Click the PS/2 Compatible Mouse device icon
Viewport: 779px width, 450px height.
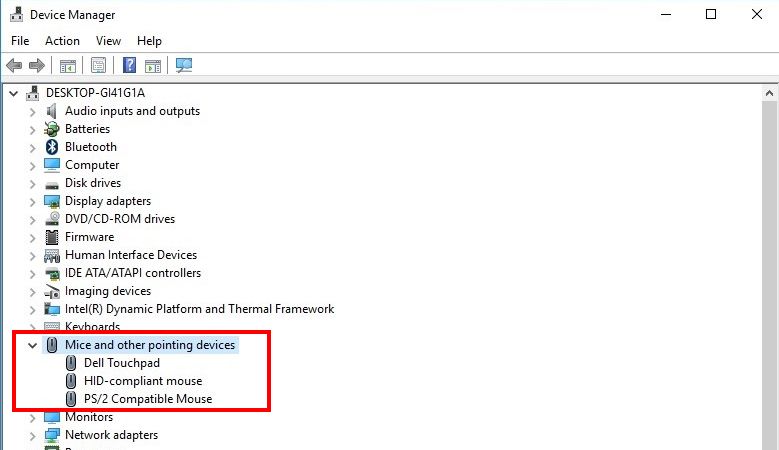71,399
